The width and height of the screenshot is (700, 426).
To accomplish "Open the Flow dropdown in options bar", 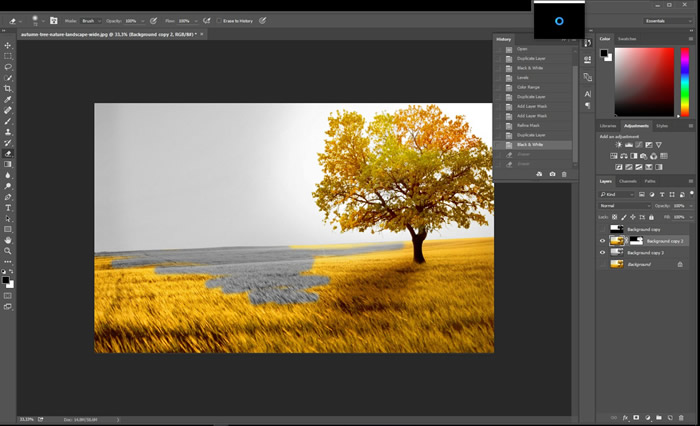I will (x=196, y=21).
